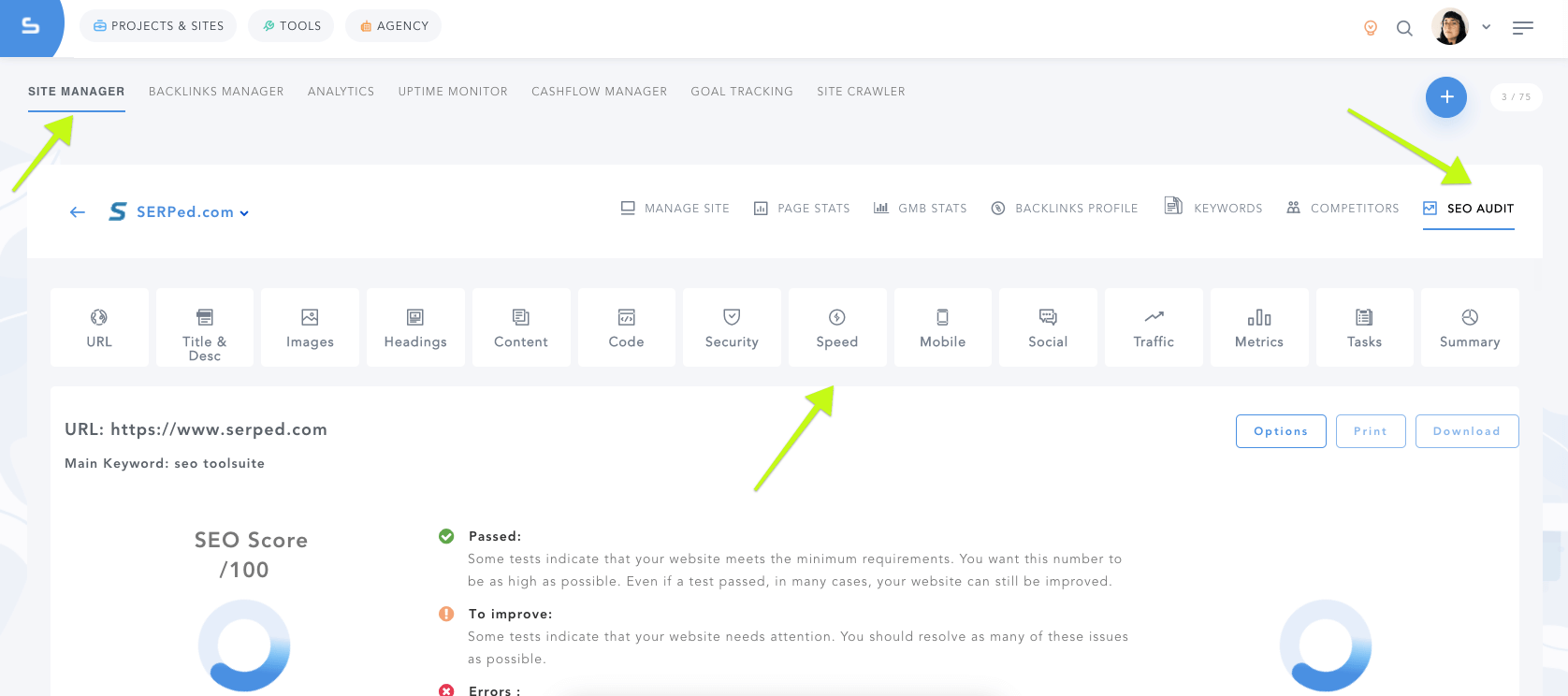1568x696 pixels.
Task: Expand the profile dropdown chevron
Action: [x=1486, y=27]
